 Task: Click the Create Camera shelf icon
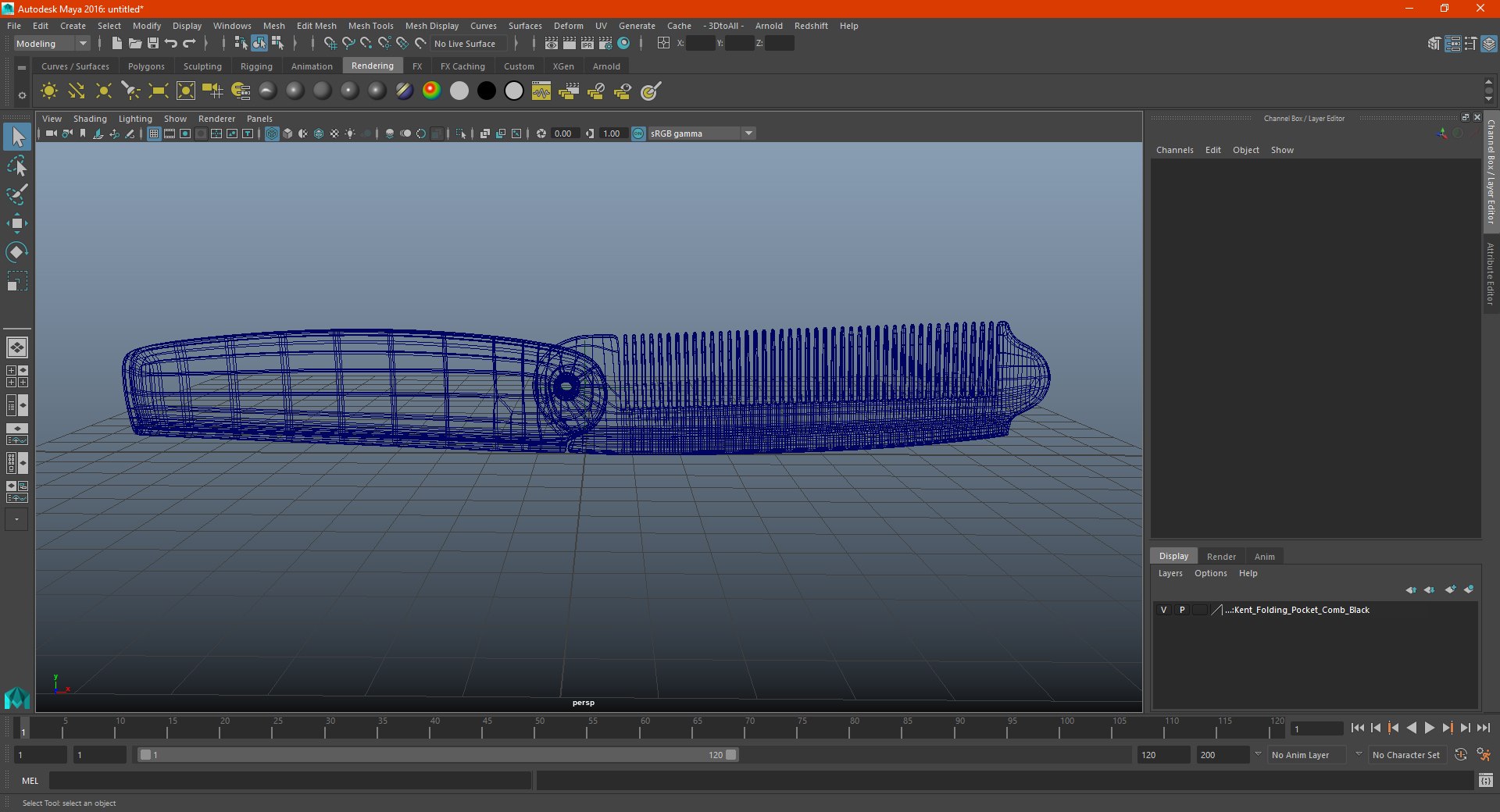tap(212, 91)
